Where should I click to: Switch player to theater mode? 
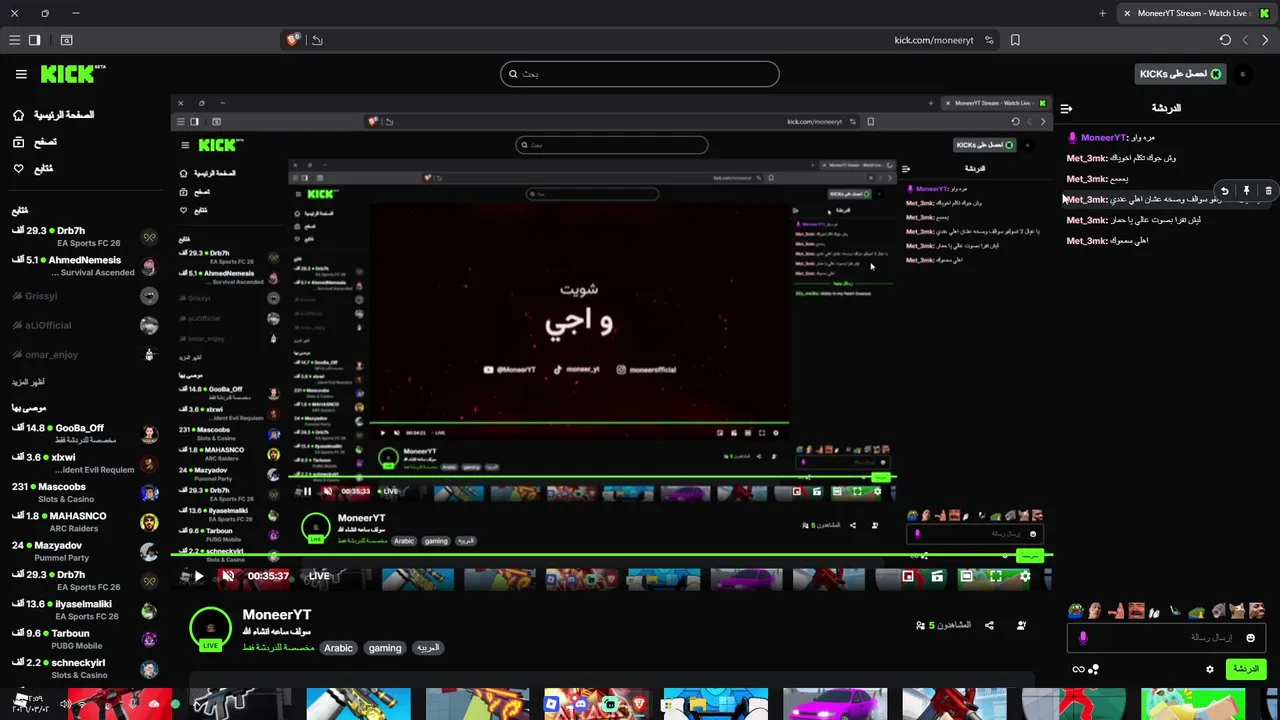pos(966,576)
